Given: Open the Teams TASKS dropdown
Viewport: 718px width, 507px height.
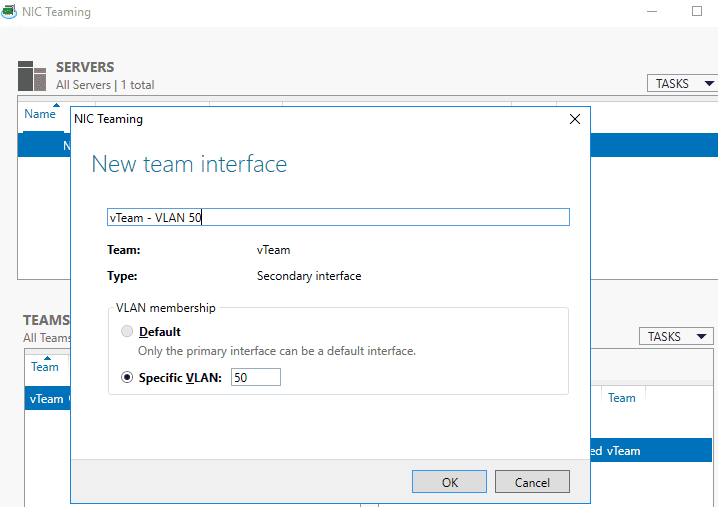Looking at the screenshot, I should (x=676, y=336).
